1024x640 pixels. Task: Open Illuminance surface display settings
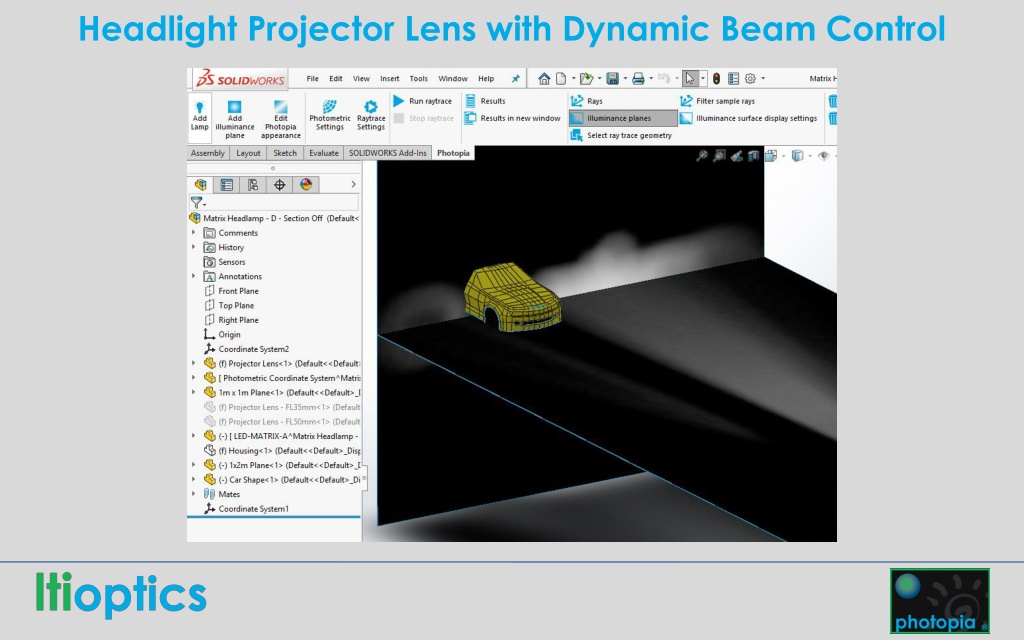[748, 118]
